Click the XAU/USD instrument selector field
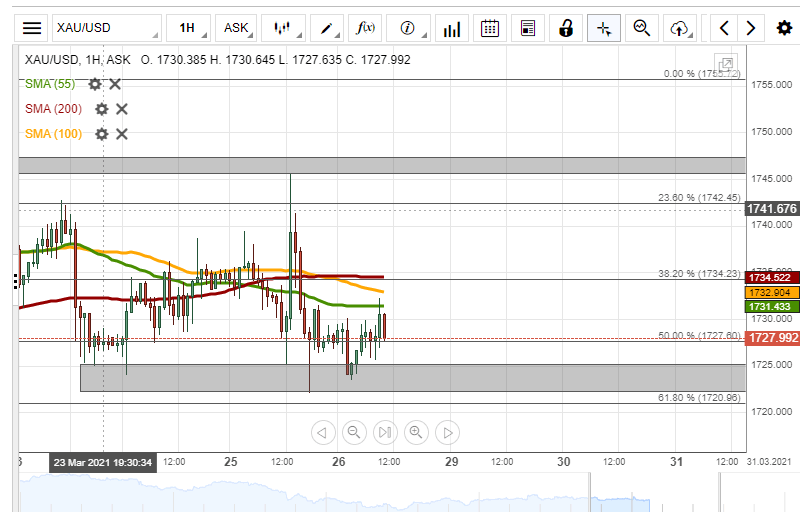This screenshot has width=811, height=529. coord(105,28)
